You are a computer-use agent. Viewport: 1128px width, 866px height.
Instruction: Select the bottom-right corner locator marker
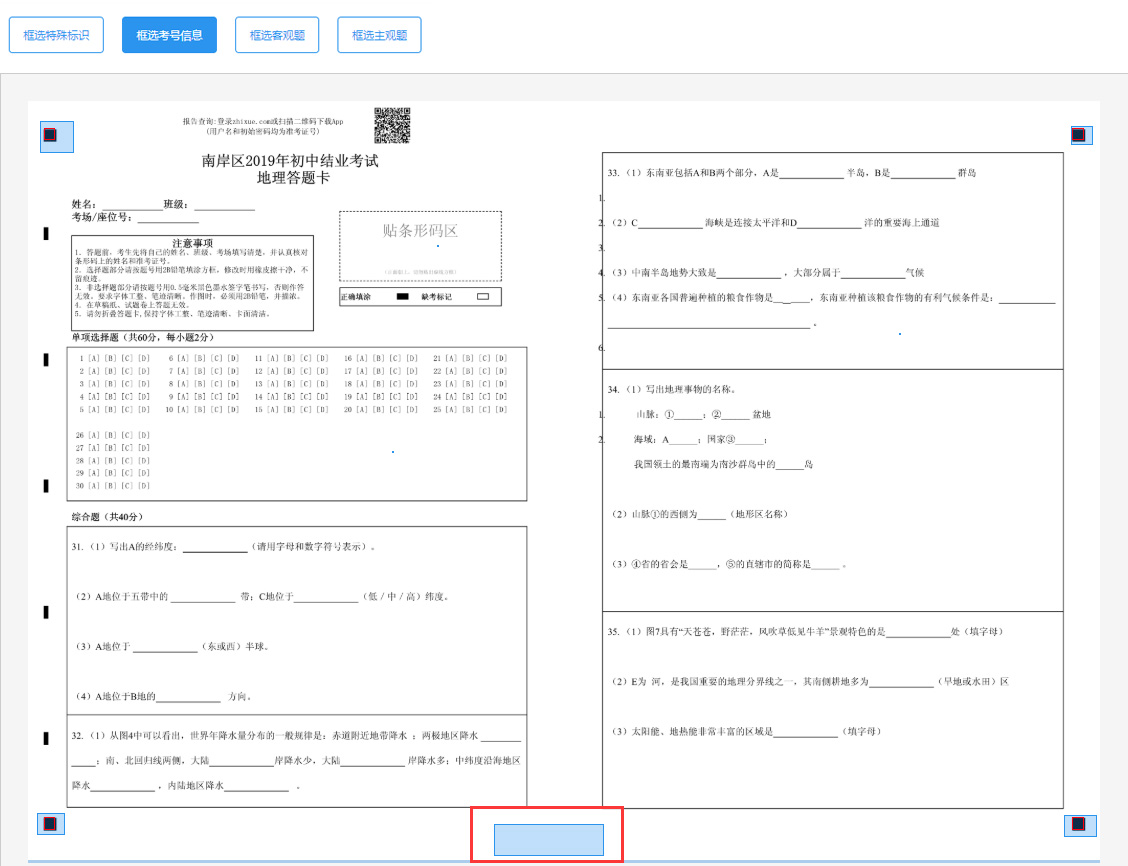pos(1079,824)
